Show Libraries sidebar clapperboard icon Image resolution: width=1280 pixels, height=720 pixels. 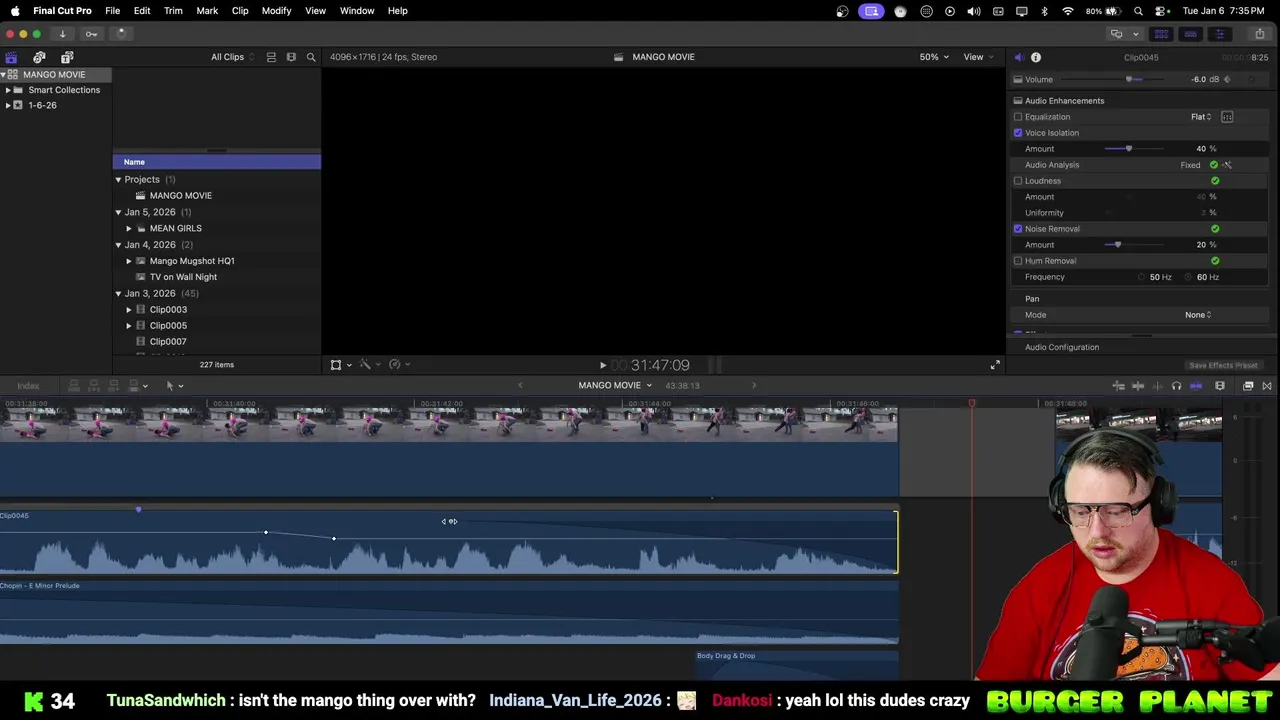pyautogui.click(x=11, y=57)
